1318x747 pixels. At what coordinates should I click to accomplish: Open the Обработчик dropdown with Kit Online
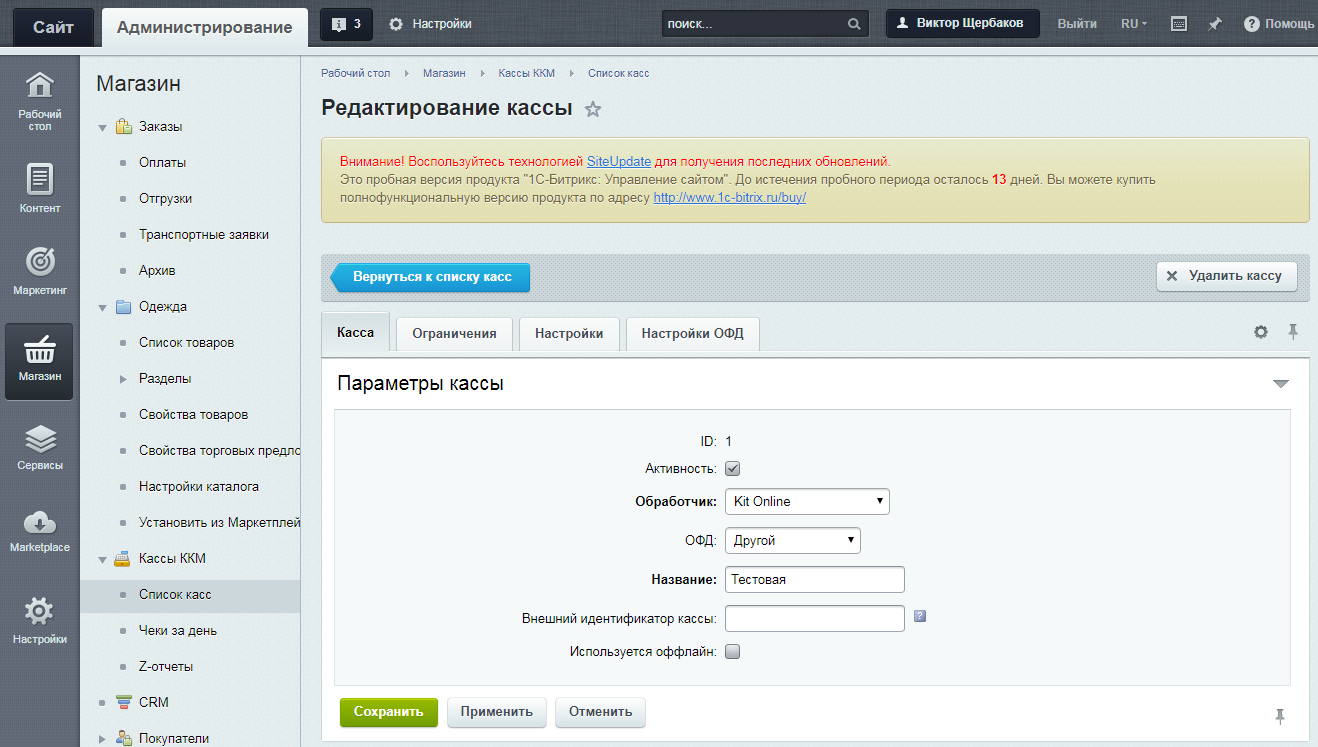[807, 501]
